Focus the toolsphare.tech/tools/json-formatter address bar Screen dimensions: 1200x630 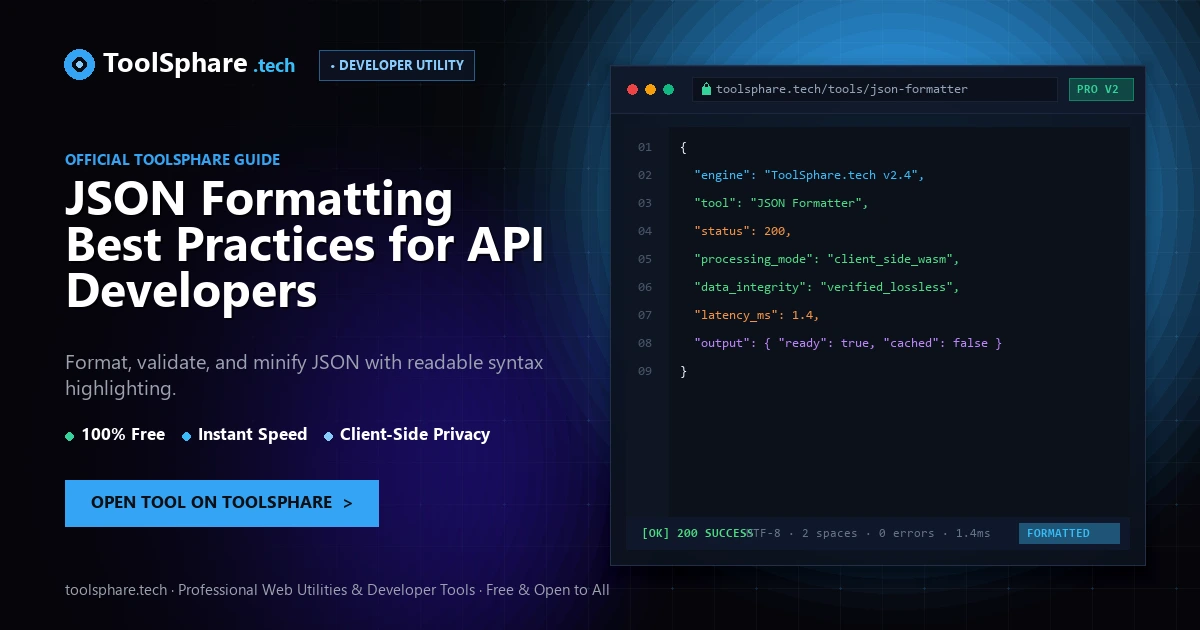pos(875,89)
